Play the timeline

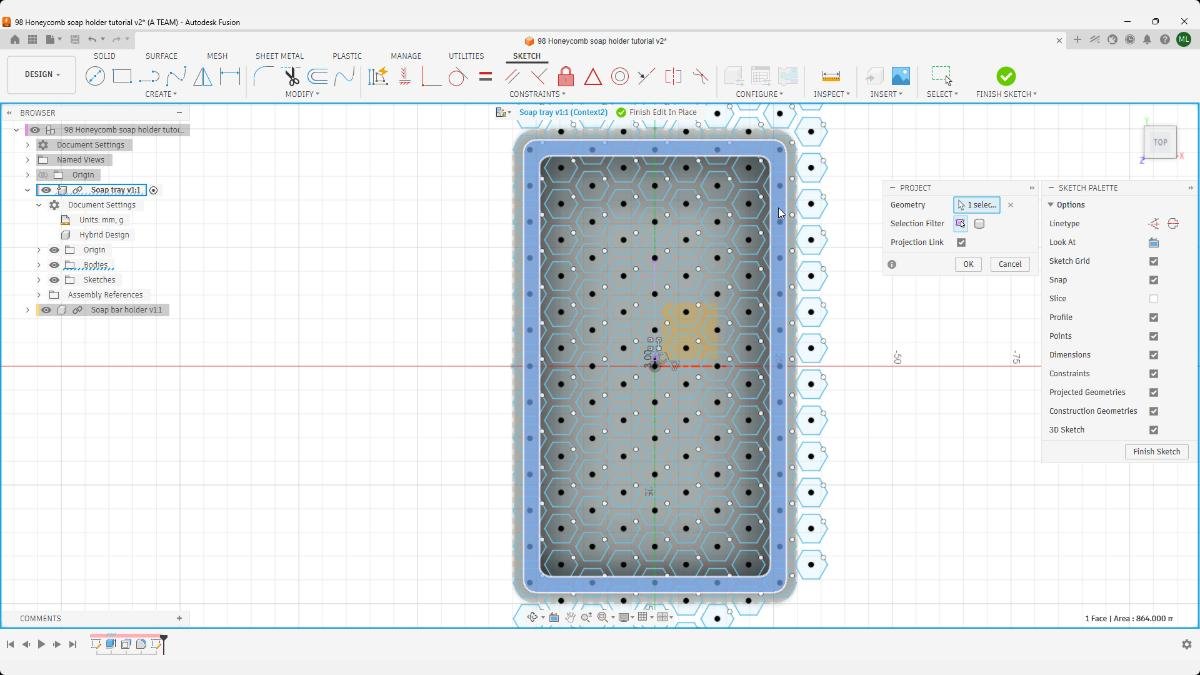coord(41,645)
